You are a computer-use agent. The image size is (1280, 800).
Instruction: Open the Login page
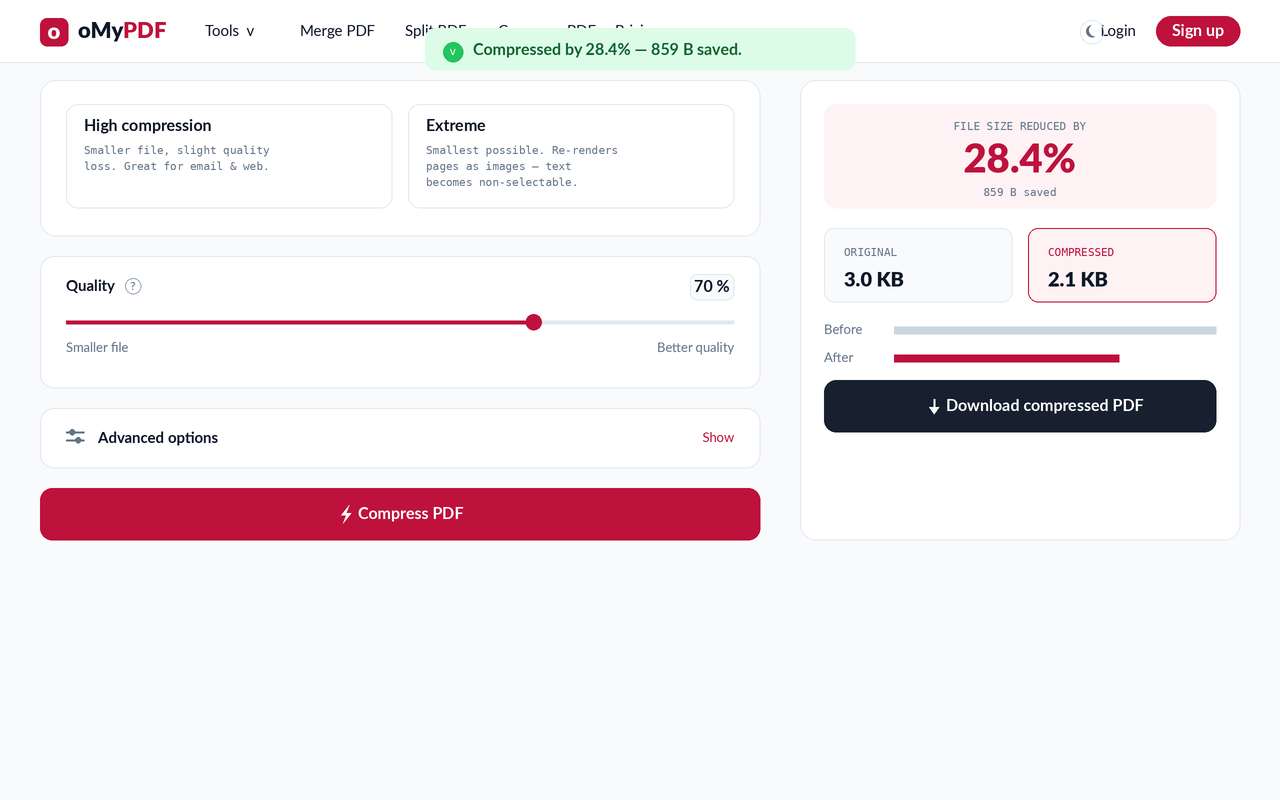1118,31
